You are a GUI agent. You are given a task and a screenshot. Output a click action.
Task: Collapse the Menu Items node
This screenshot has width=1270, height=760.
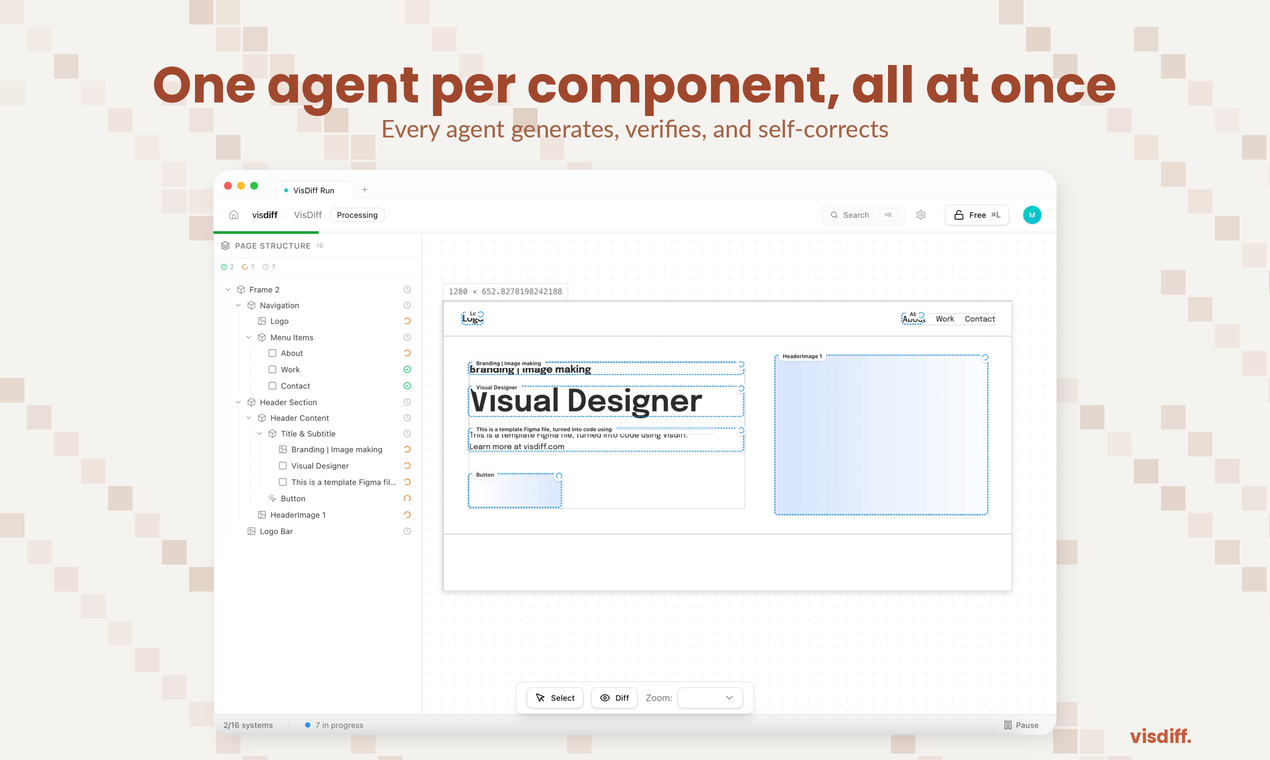coord(249,337)
